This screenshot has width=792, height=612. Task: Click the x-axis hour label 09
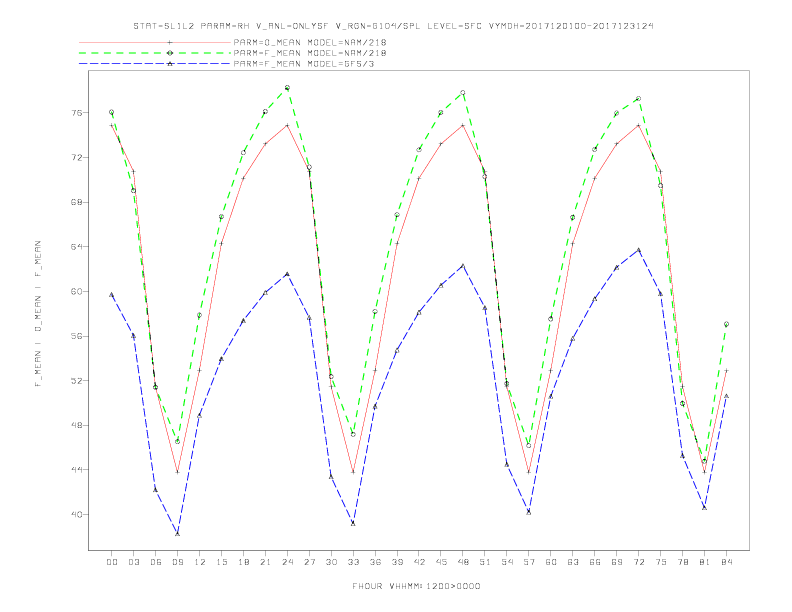pos(177,562)
